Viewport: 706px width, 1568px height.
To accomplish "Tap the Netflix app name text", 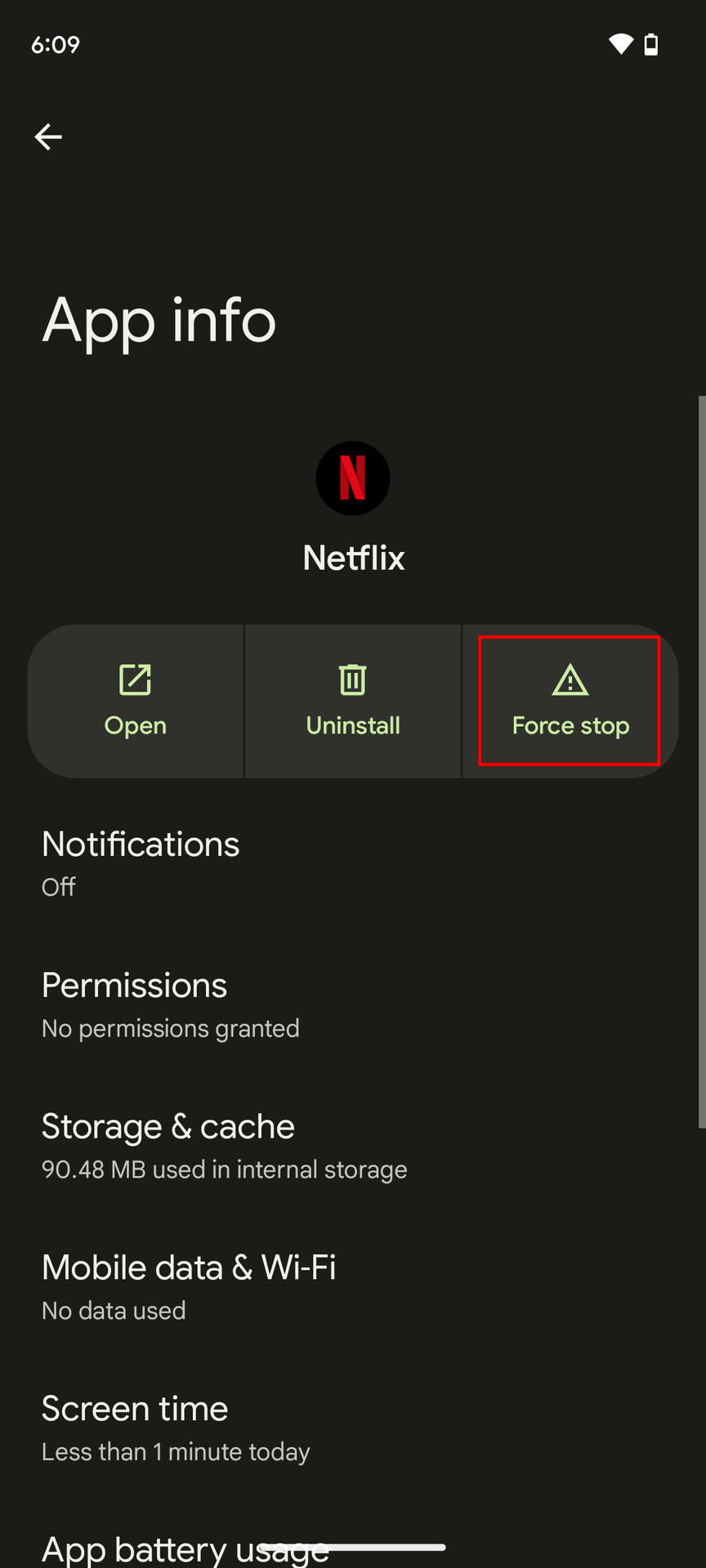I will (353, 558).
